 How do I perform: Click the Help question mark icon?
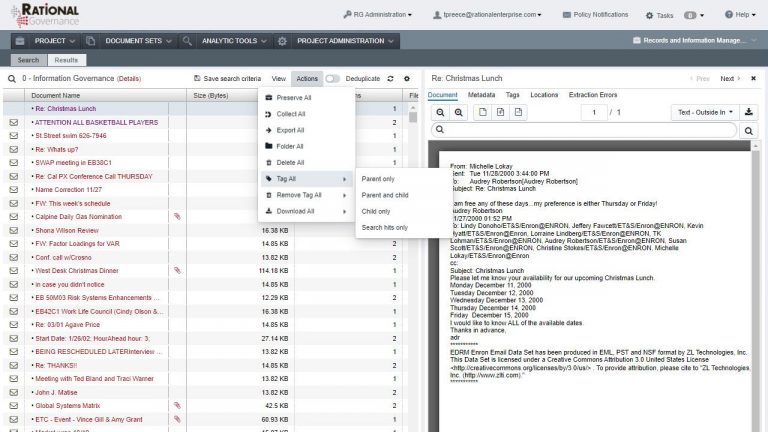[729, 15]
